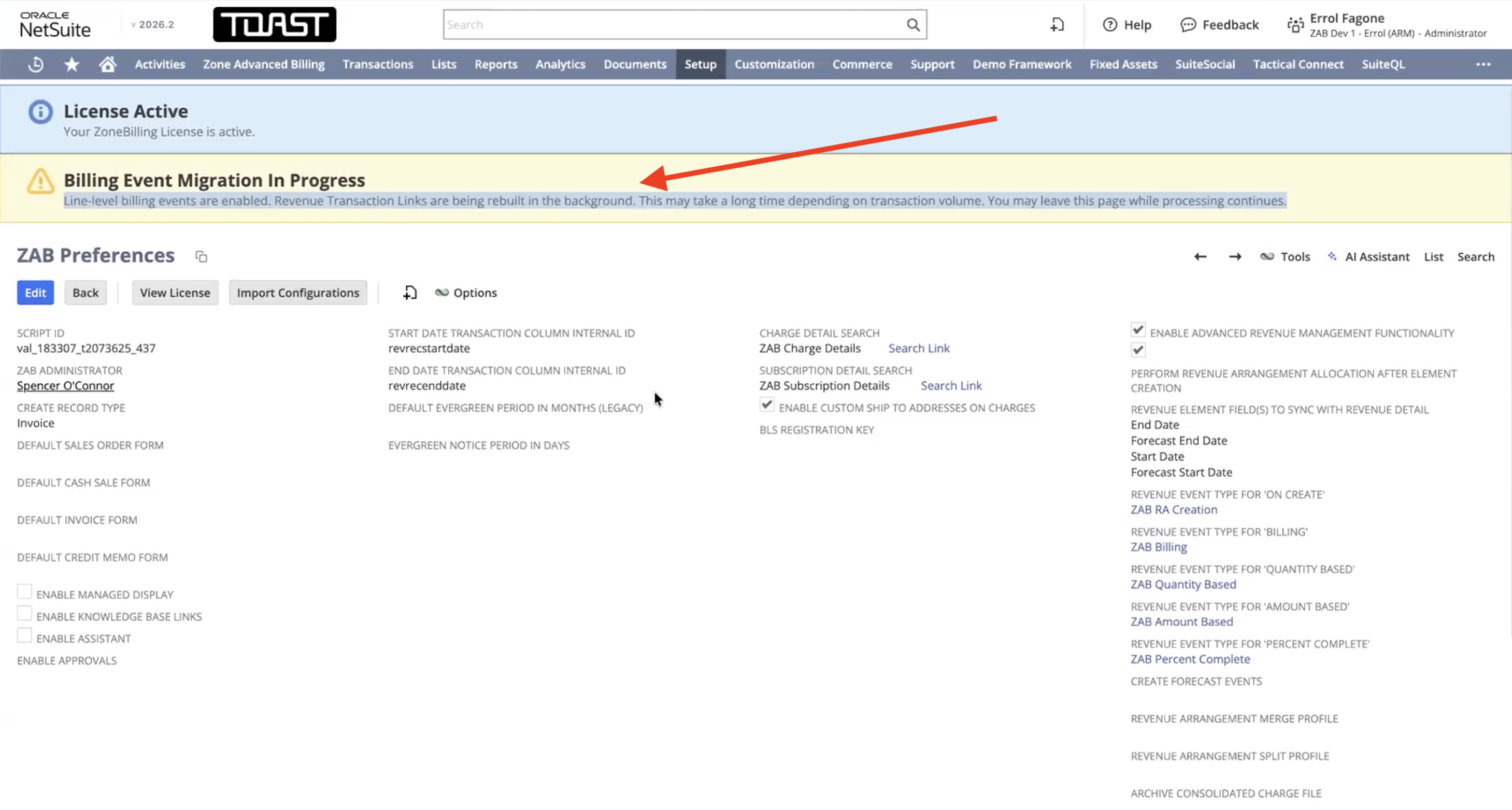Open the SuiteSocial menu
1512x810 pixels.
click(1205, 65)
